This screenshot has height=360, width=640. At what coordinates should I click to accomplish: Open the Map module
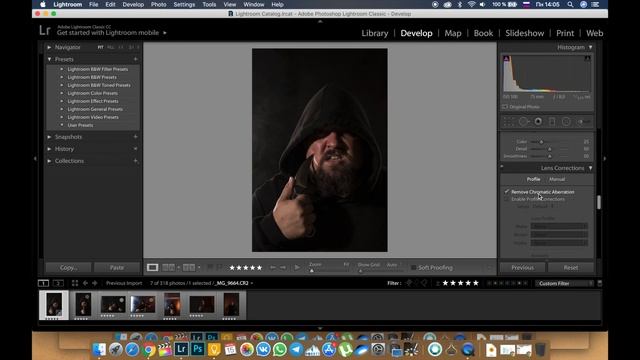(x=453, y=33)
